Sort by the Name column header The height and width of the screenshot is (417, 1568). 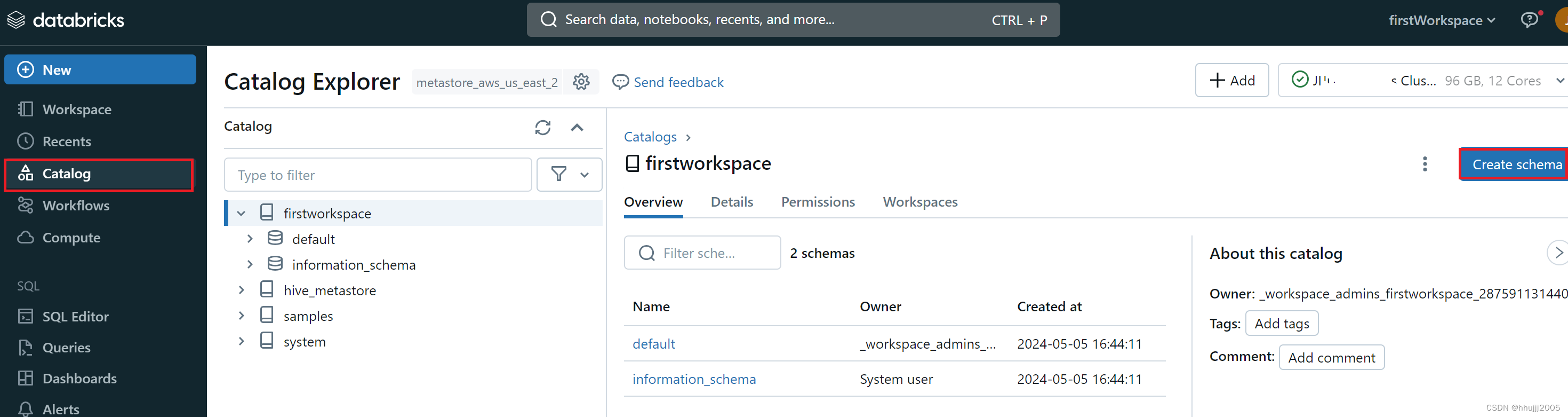(651, 306)
